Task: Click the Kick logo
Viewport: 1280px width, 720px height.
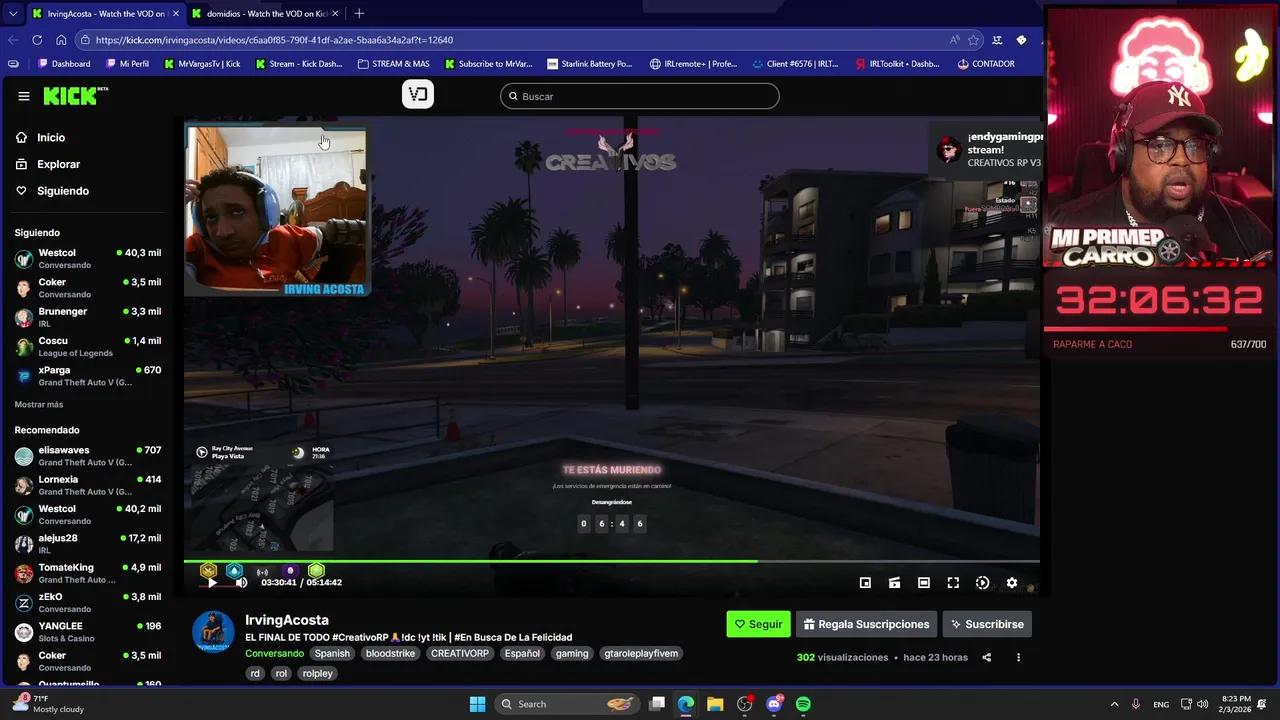Action: pos(75,96)
